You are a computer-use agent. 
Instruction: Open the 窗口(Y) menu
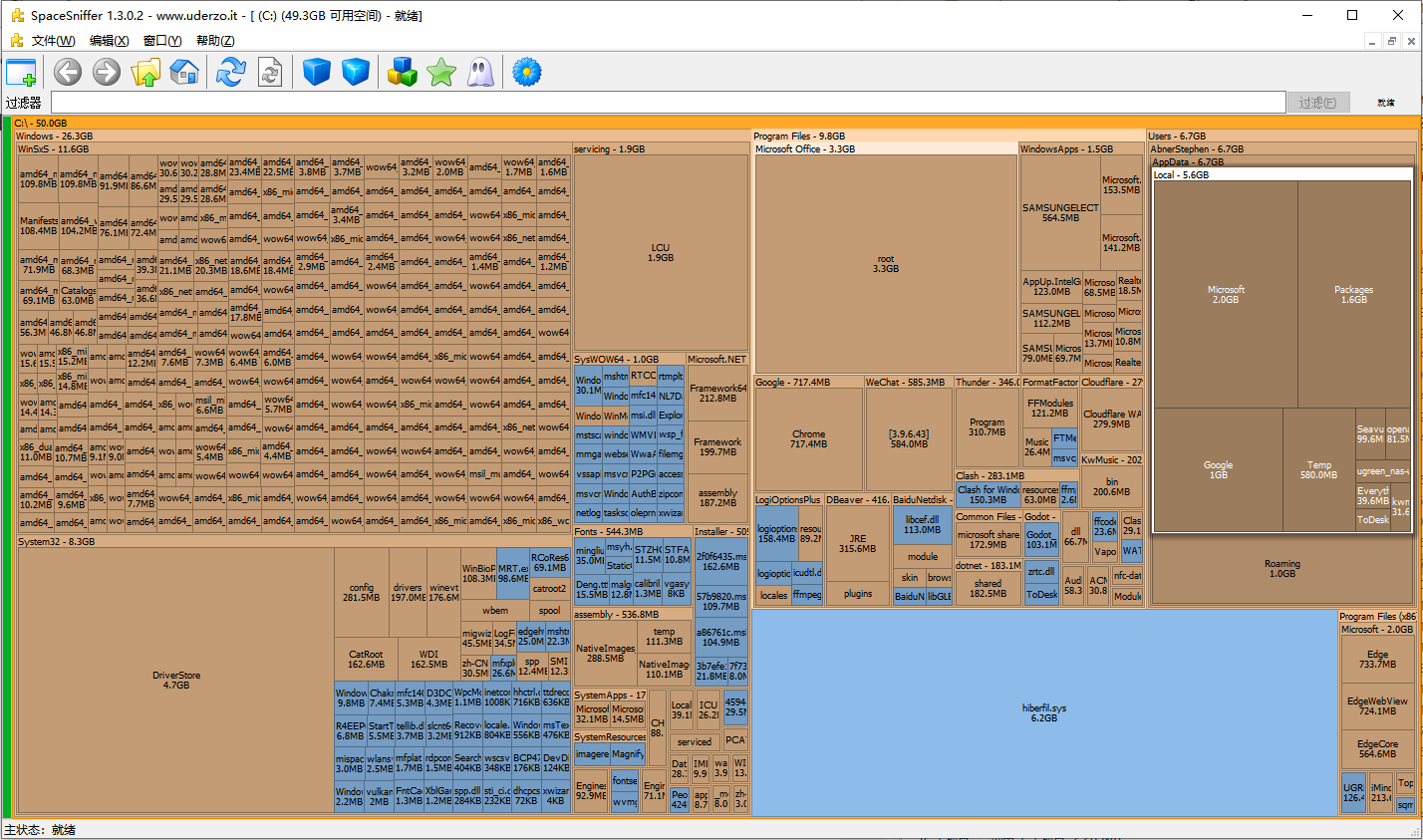click(x=162, y=41)
